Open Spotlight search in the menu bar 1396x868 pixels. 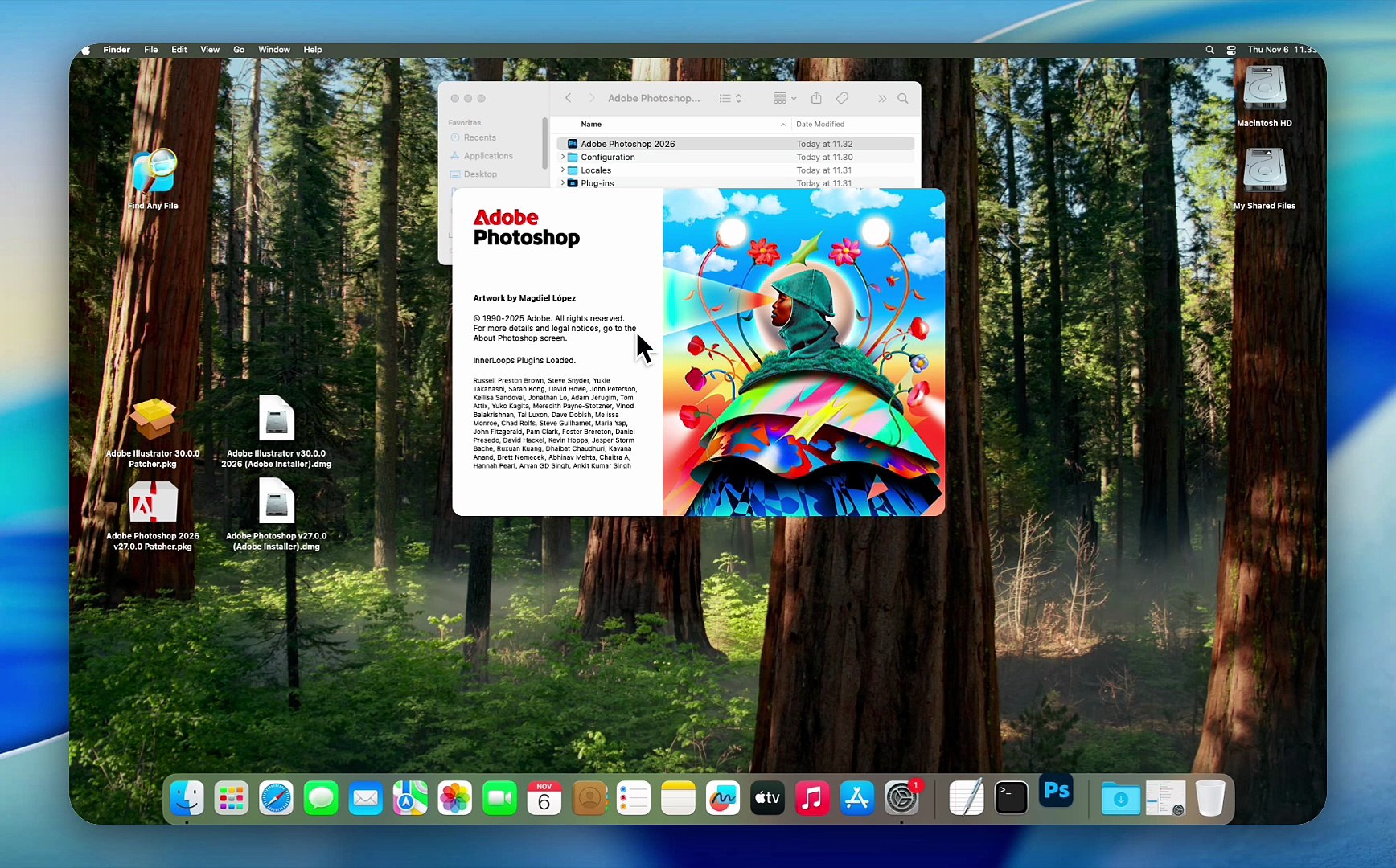(1209, 50)
